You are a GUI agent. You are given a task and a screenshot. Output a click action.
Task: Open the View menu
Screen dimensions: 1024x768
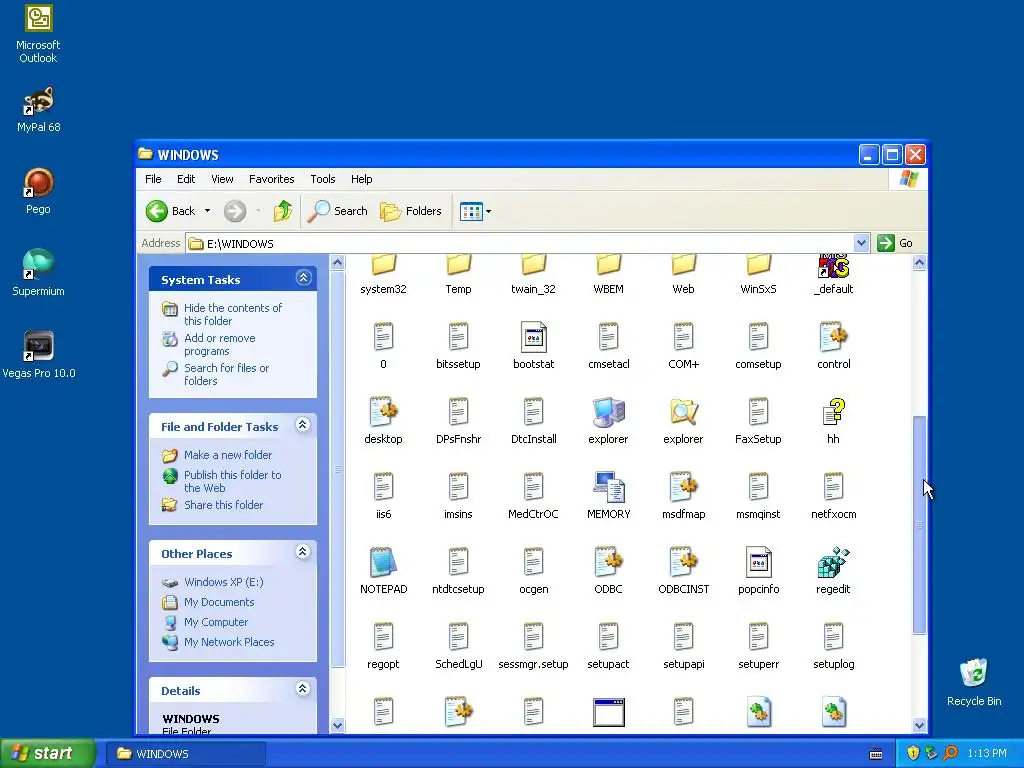coord(222,179)
